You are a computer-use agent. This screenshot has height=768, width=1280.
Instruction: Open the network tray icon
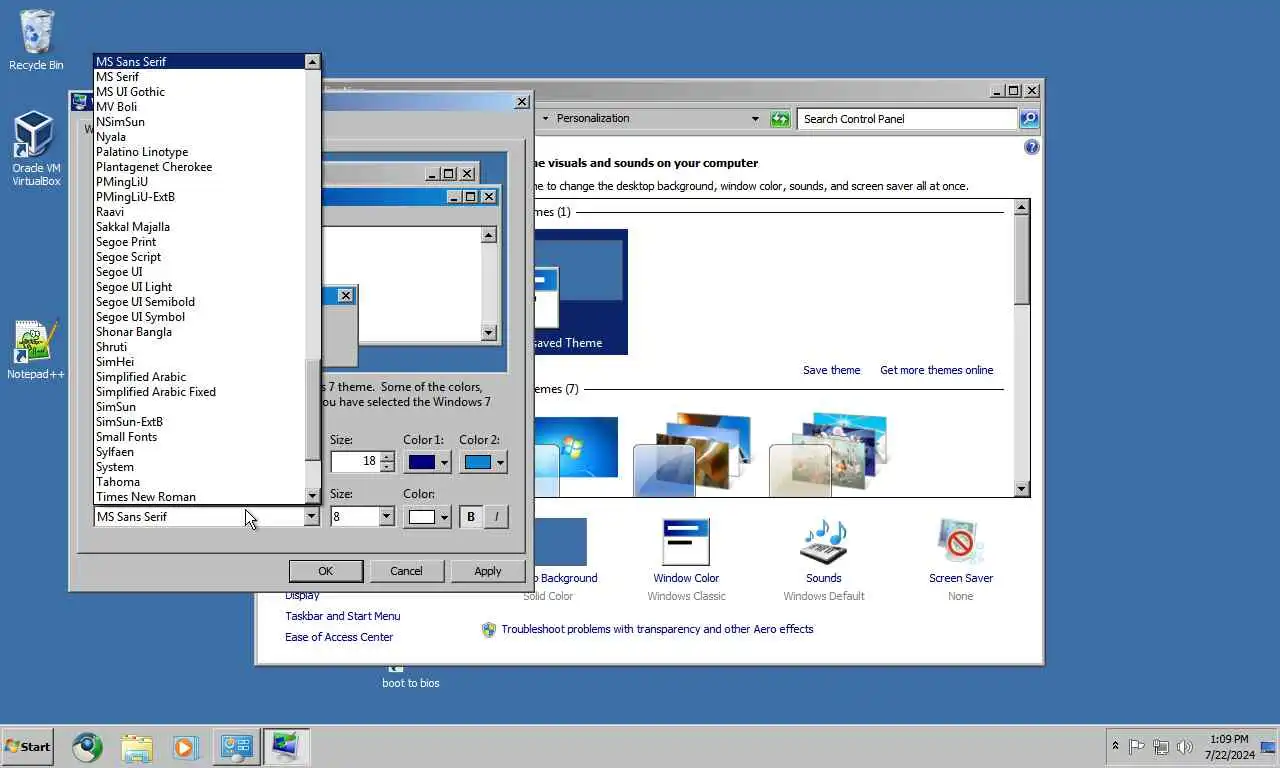tap(1161, 746)
